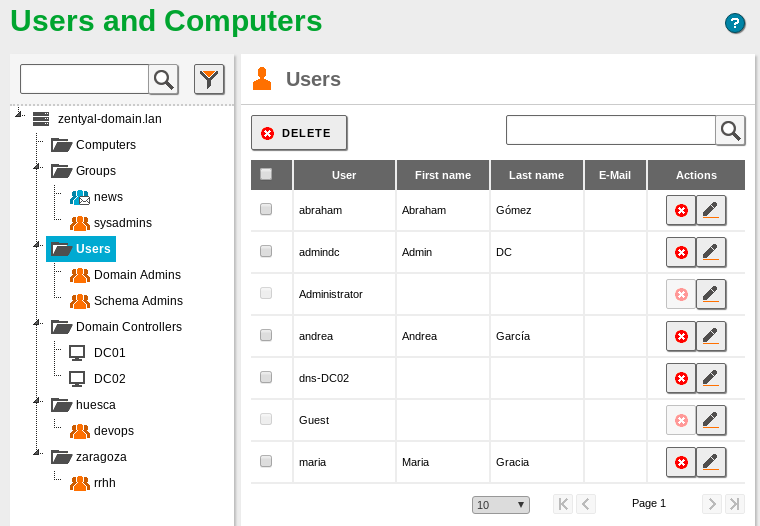The image size is (760, 526).
Task: Toggle the select-all checkbox in table header
Action: click(266, 174)
